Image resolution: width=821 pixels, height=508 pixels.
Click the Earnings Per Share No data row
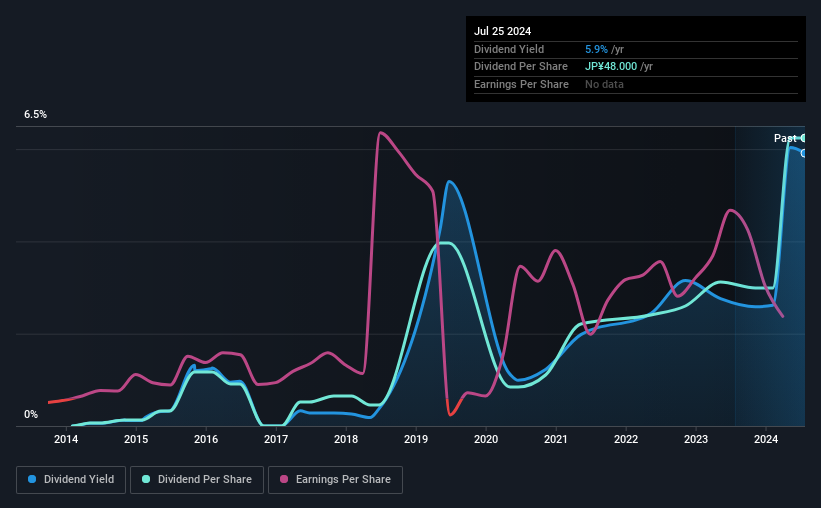(636, 84)
